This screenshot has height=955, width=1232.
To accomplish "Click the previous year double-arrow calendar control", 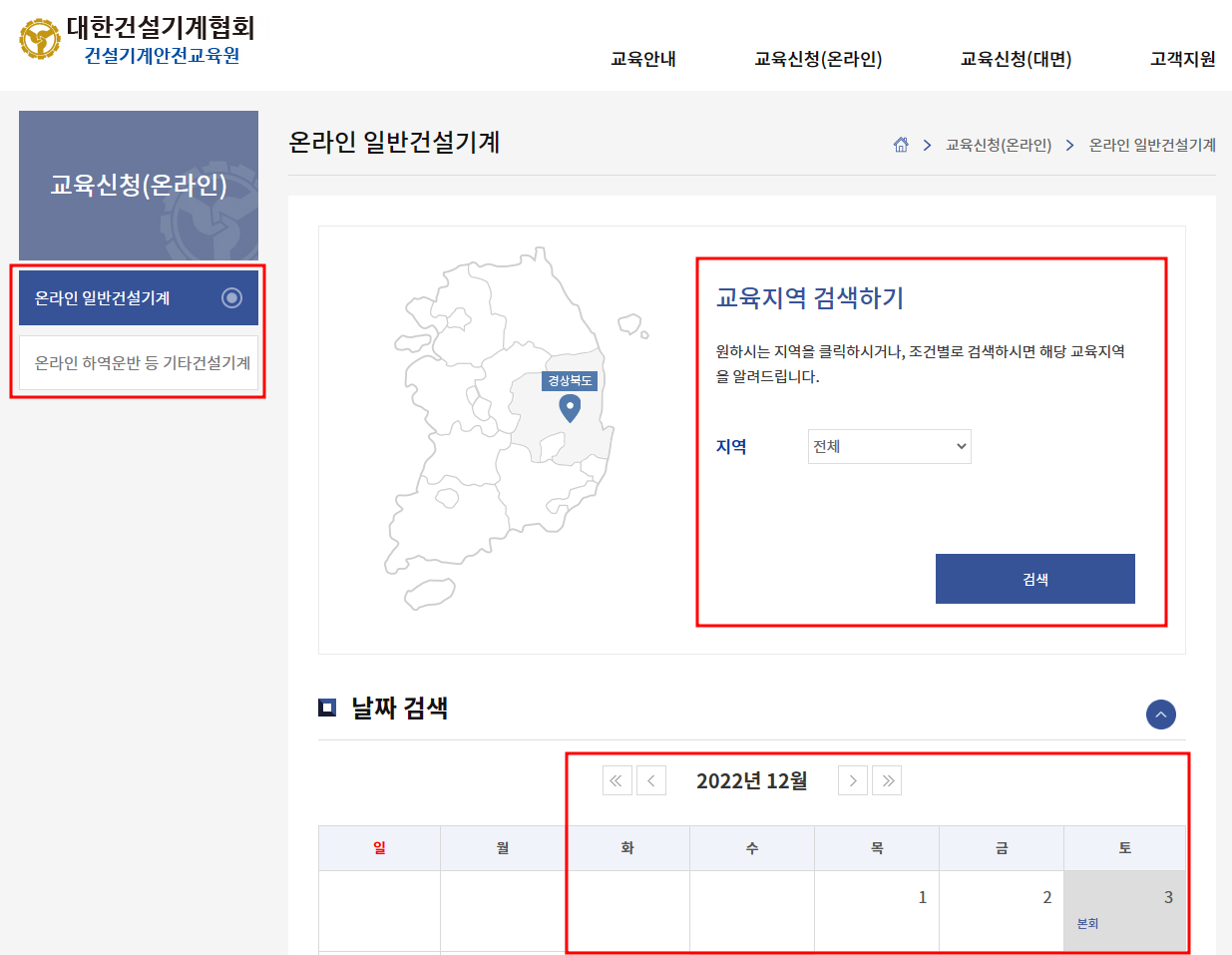I will coord(616,780).
